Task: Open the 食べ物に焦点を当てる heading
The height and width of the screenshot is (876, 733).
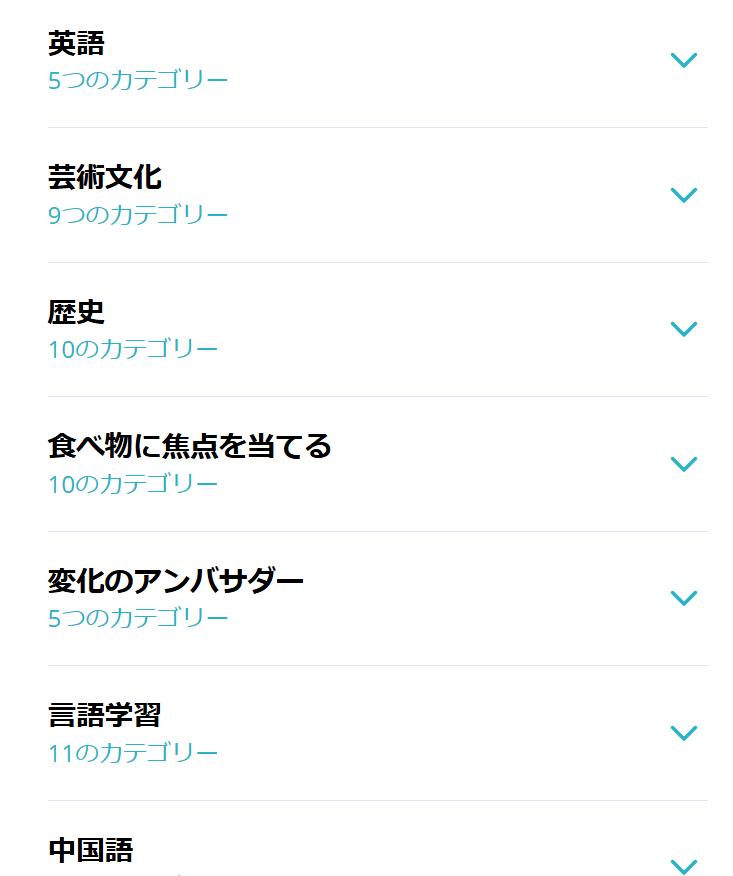Action: pyautogui.click(x=189, y=446)
